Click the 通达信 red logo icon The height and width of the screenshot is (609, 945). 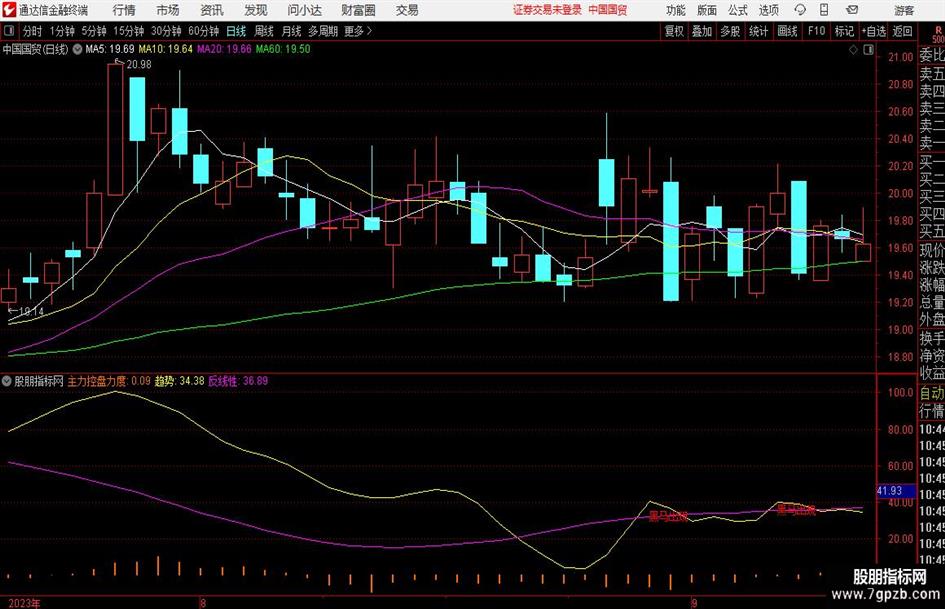9,10
